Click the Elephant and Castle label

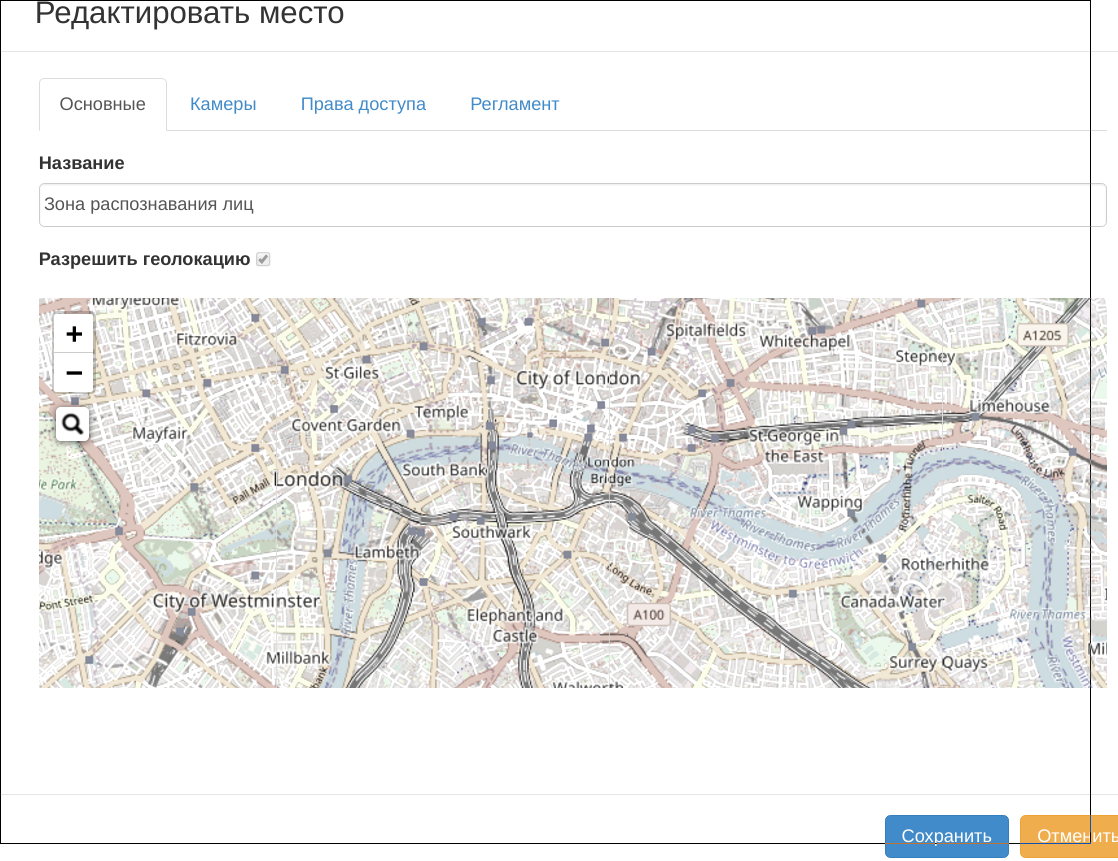[515, 625]
